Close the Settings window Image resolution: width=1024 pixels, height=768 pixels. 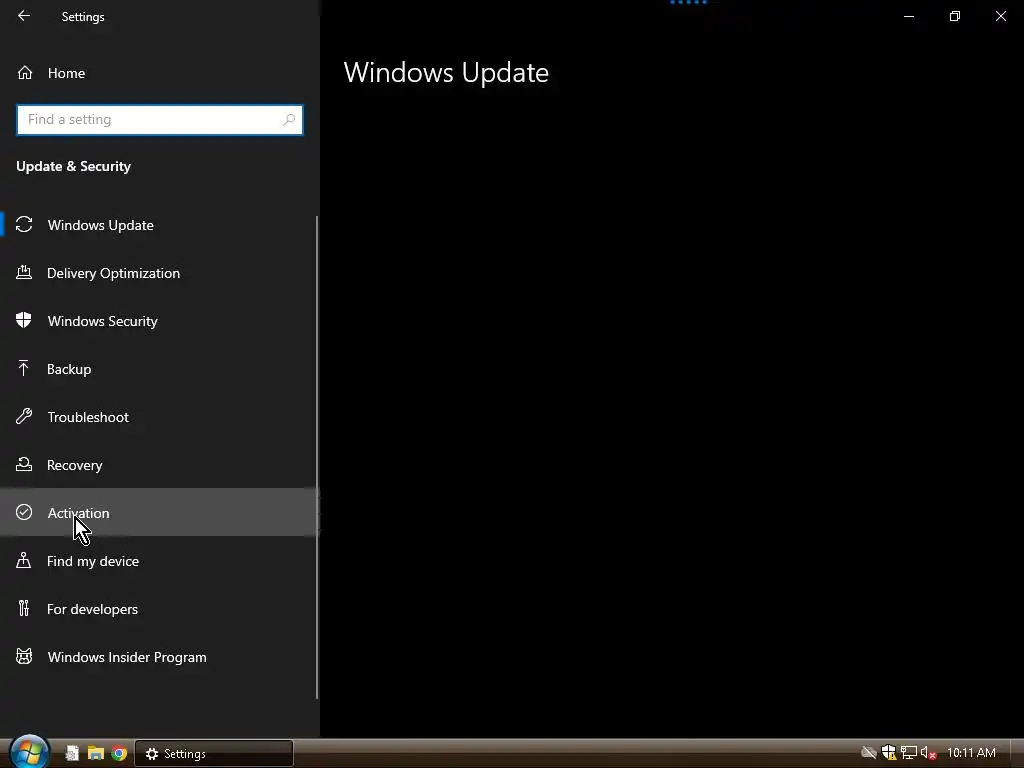(1000, 16)
